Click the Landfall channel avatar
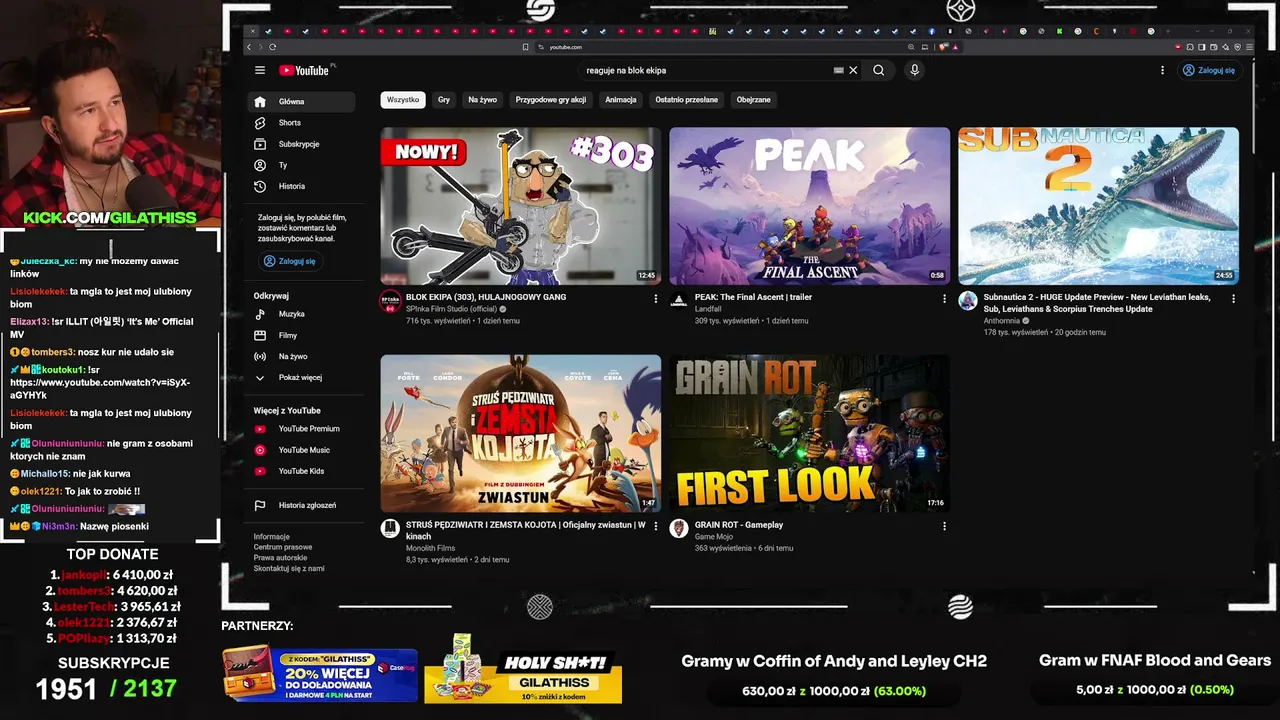This screenshot has width=1280, height=720. click(x=679, y=301)
